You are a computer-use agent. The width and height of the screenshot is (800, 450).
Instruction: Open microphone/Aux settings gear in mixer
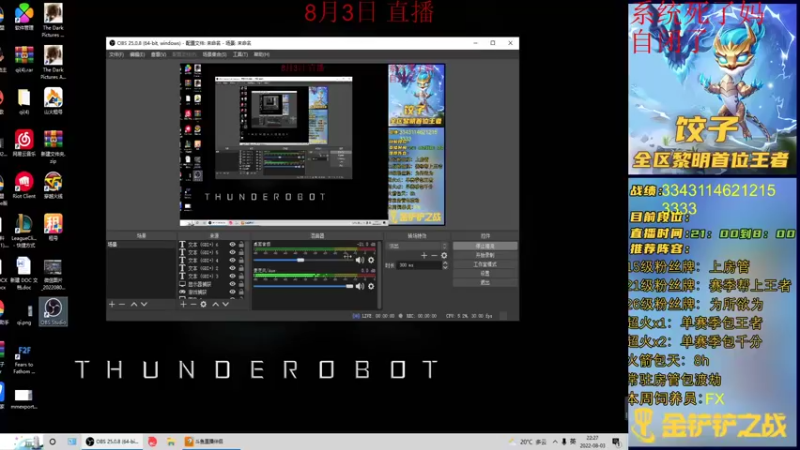click(371, 286)
